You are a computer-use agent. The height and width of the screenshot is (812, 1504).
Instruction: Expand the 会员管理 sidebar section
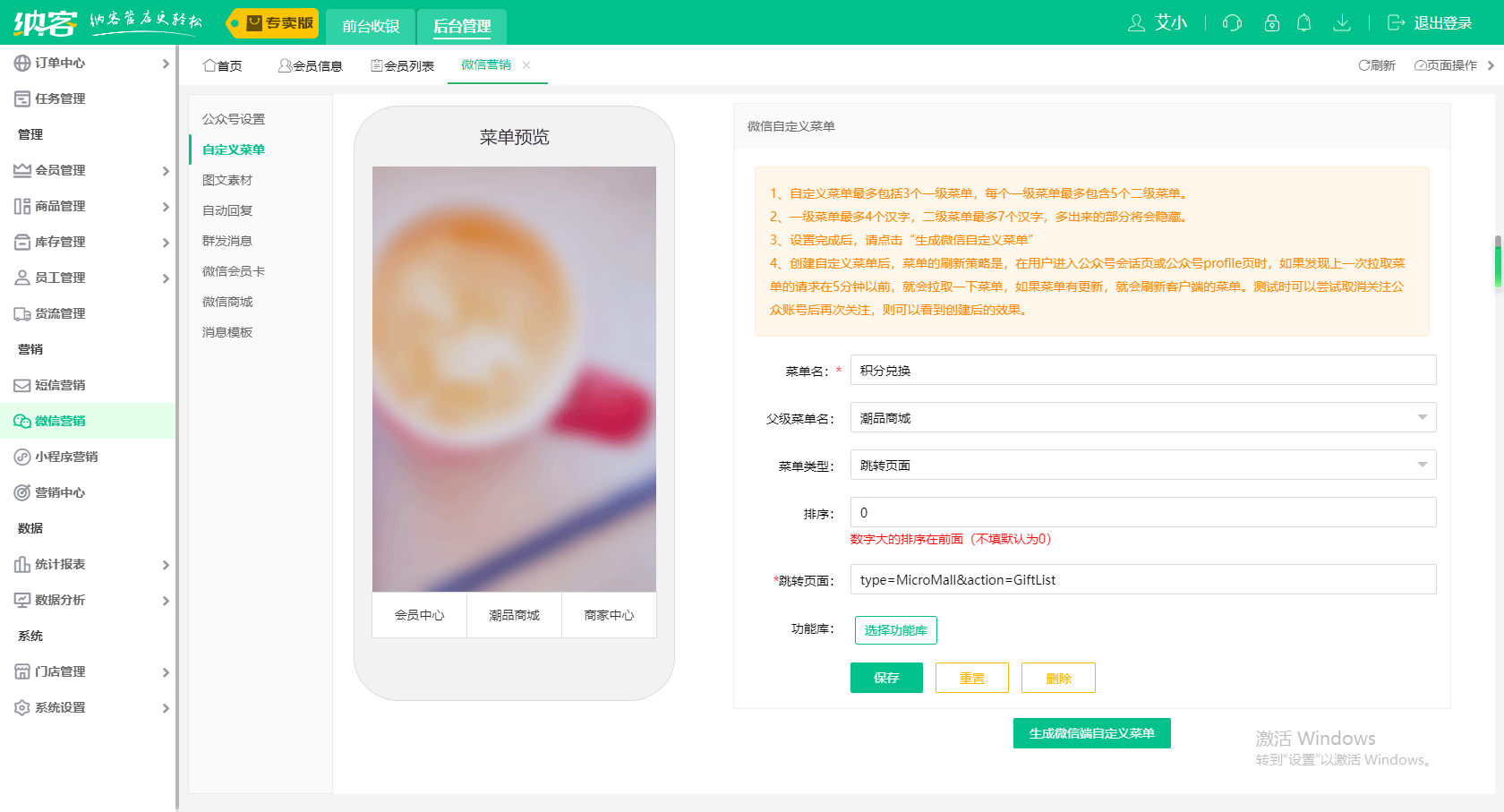tap(56, 170)
